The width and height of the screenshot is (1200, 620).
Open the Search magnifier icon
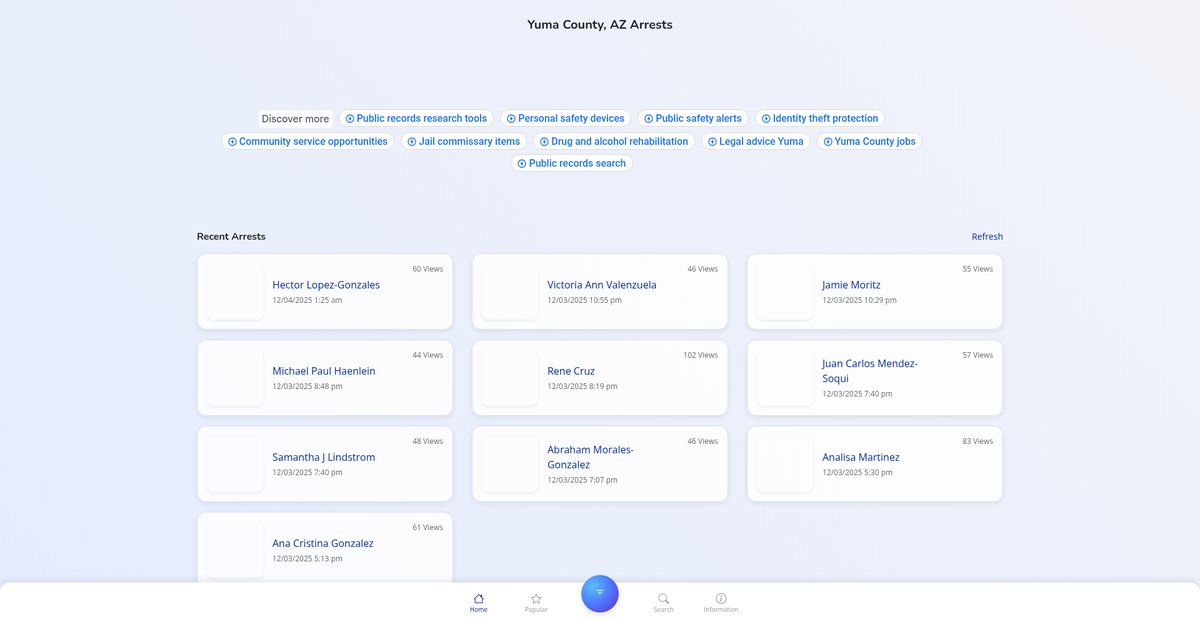tap(663, 599)
